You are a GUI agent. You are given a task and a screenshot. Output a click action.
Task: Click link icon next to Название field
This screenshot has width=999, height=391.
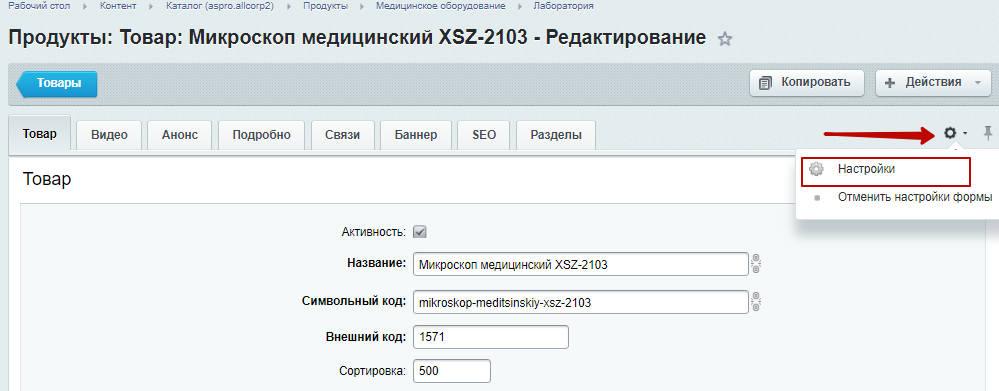click(756, 264)
